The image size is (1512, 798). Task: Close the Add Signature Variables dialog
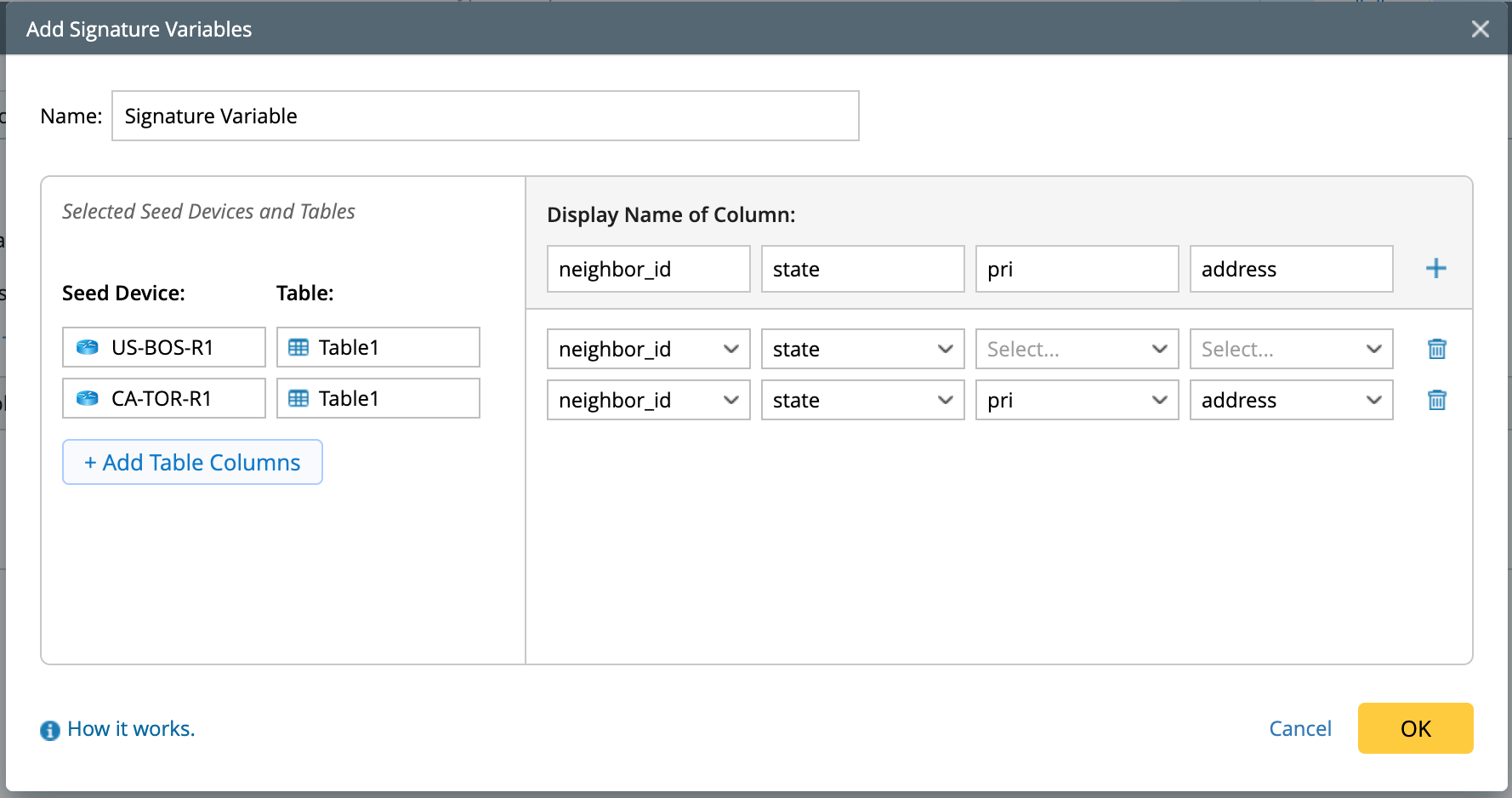tap(1480, 29)
